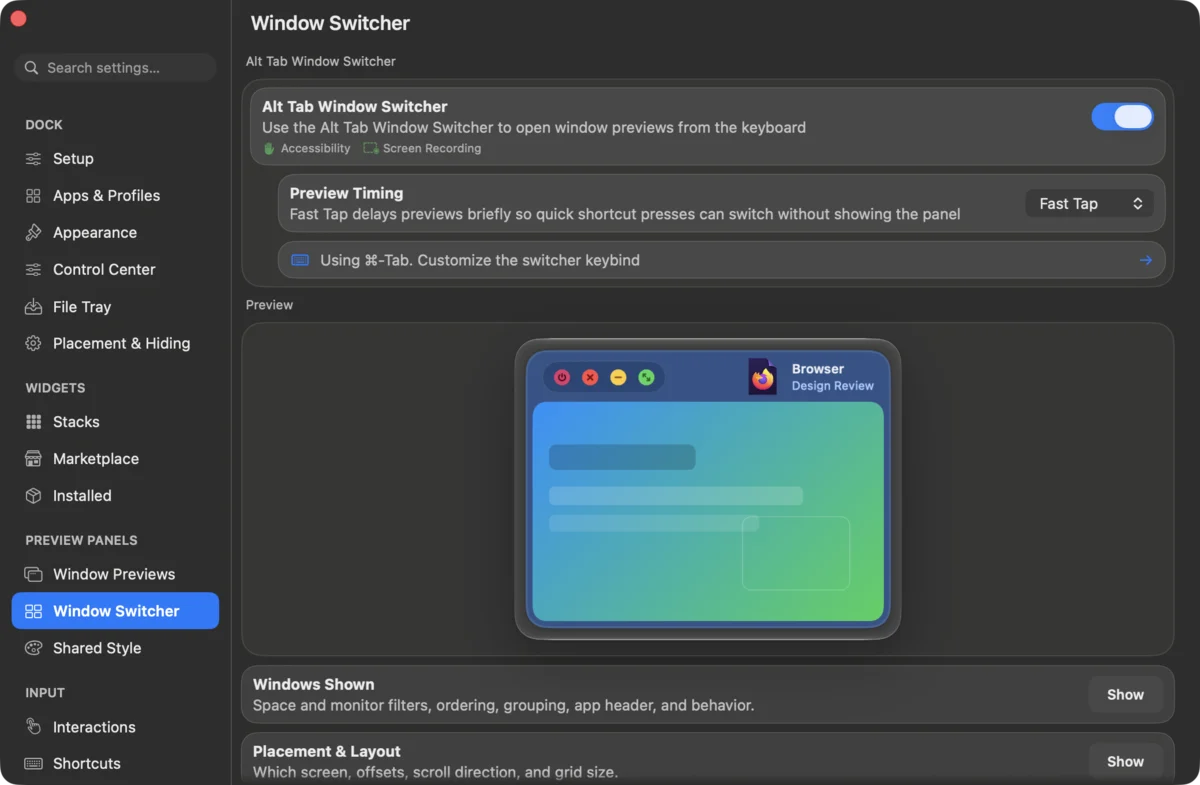Click the Appearance paintbrush icon
This screenshot has height=785, width=1200.
[x=33, y=233]
